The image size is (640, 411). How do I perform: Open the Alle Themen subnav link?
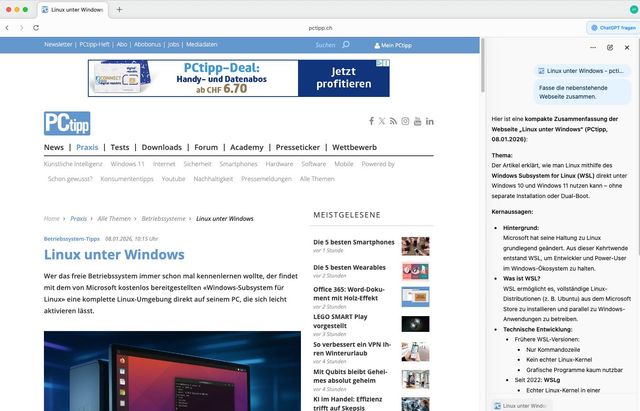point(317,179)
